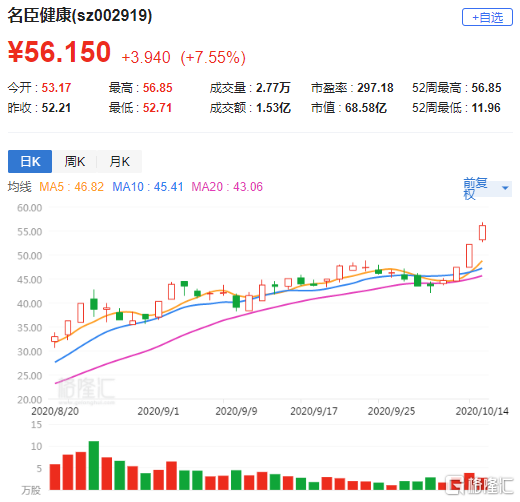Image resolution: width=520 pixels, height=502 pixels.
Task: Click the 市盈率 value 297.18
Action: click(375, 88)
